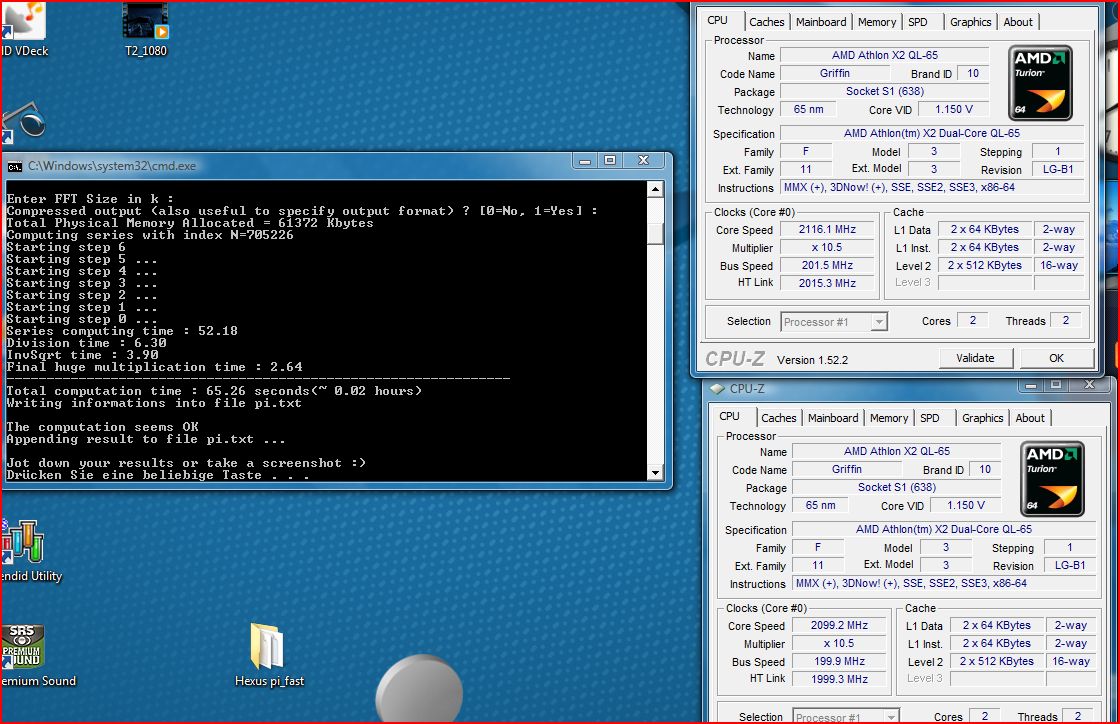Open About tab in lower CPU-Z

point(1030,418)
